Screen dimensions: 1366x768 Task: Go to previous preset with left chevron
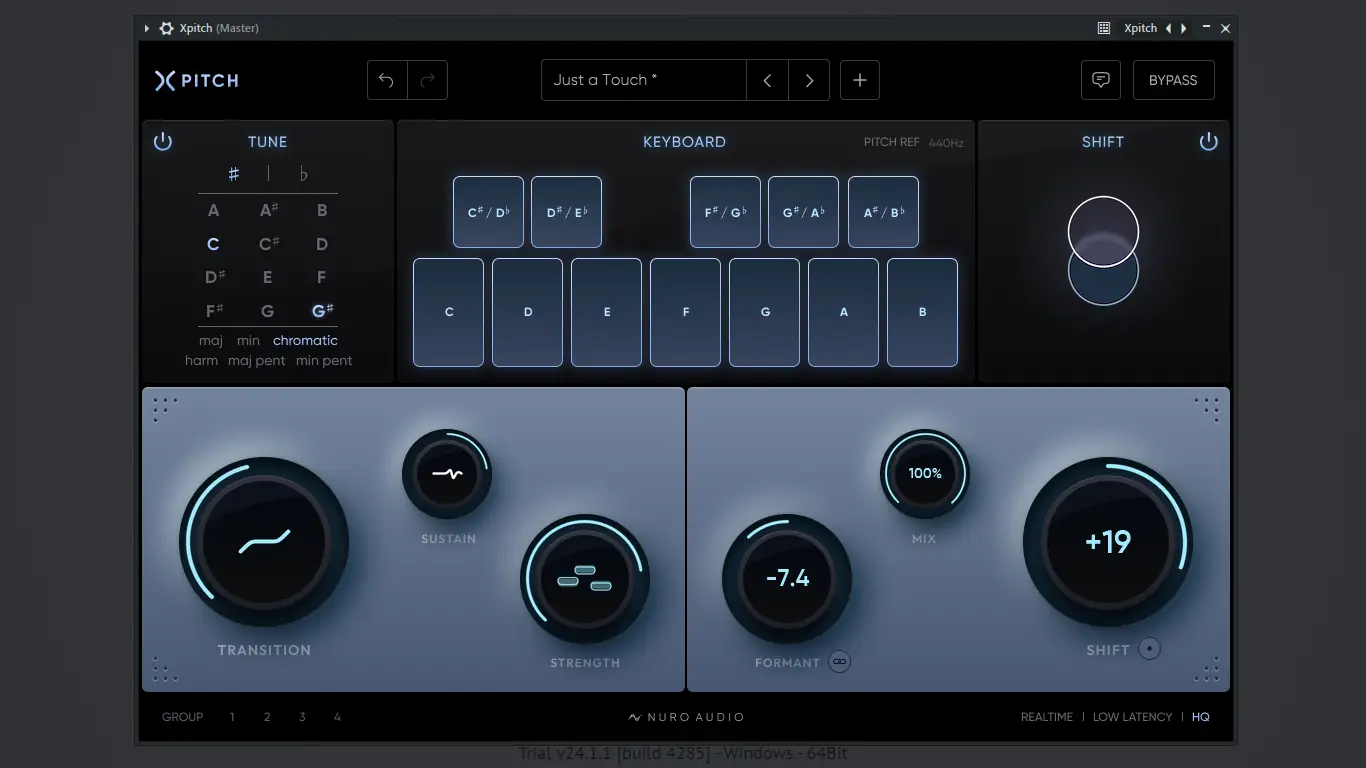[x=767, y=80]
